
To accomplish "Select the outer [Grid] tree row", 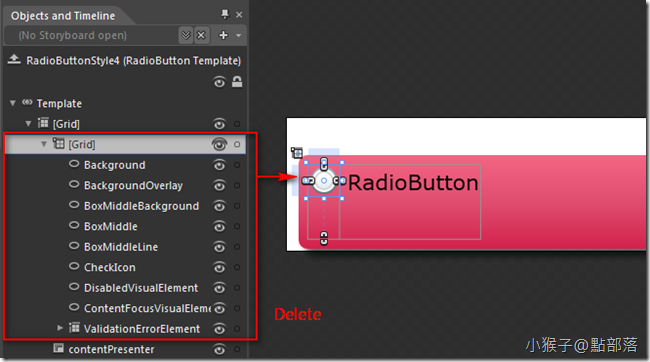I will point(66,124).
